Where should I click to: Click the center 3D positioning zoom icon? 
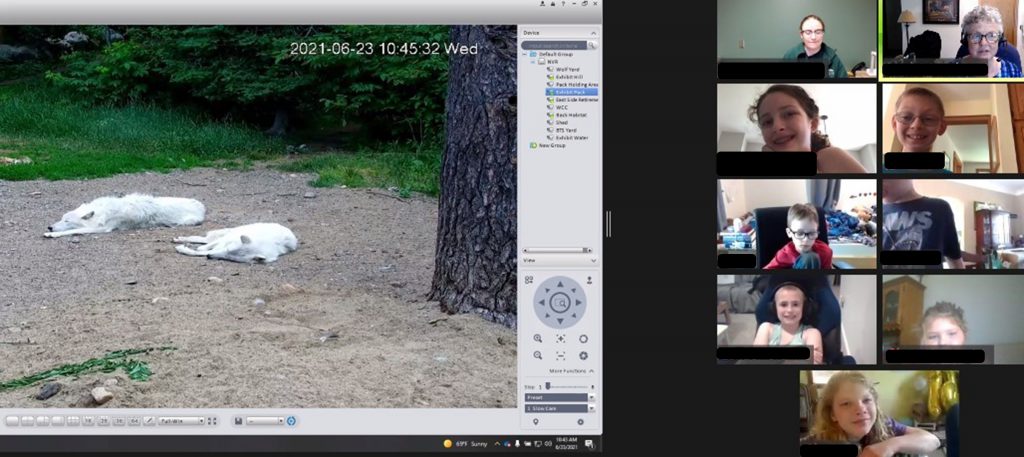click(x=560, y=301)
